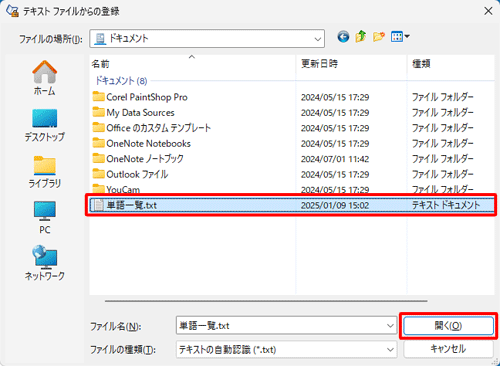Click Corel PaintShop Pro's date cell
The width and height of the screenshot is (500, 366).
(335, 97)
